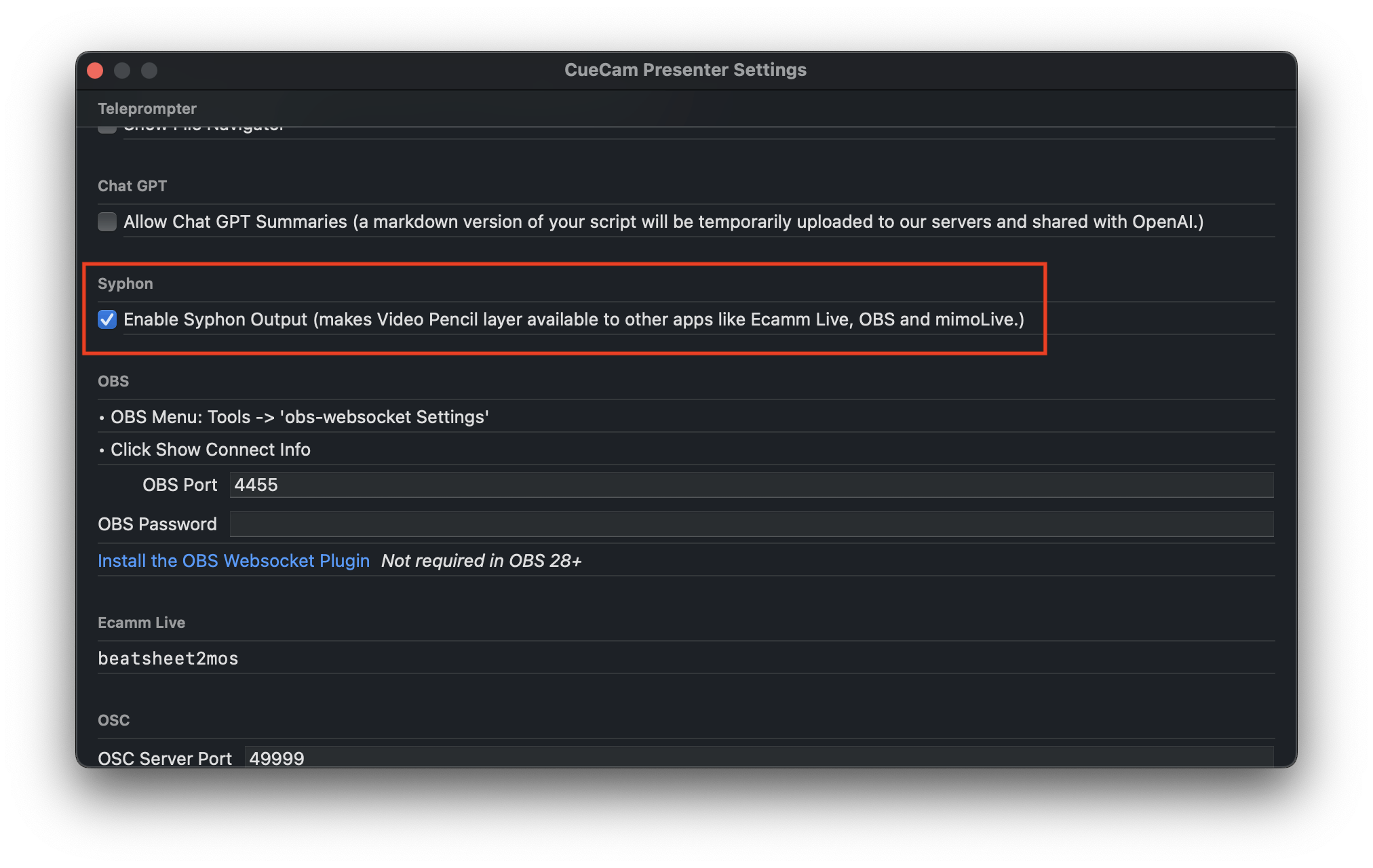Uncheck the Enable Syphon Output checkbox
Image resolution: width=1373 pixels, height=868 pixels.
click(x=107, y=319)
